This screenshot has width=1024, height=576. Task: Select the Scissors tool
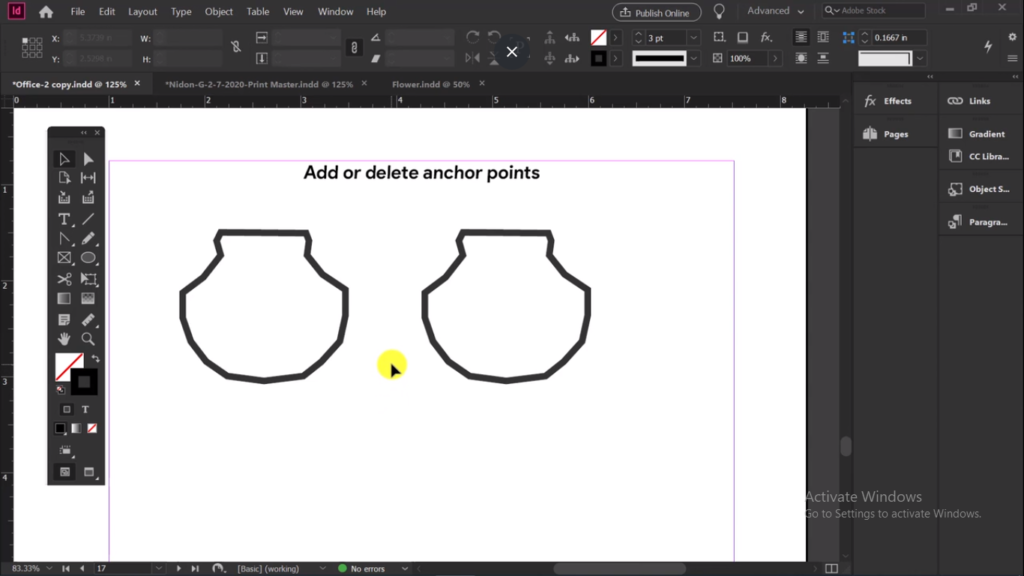point(64,279)
